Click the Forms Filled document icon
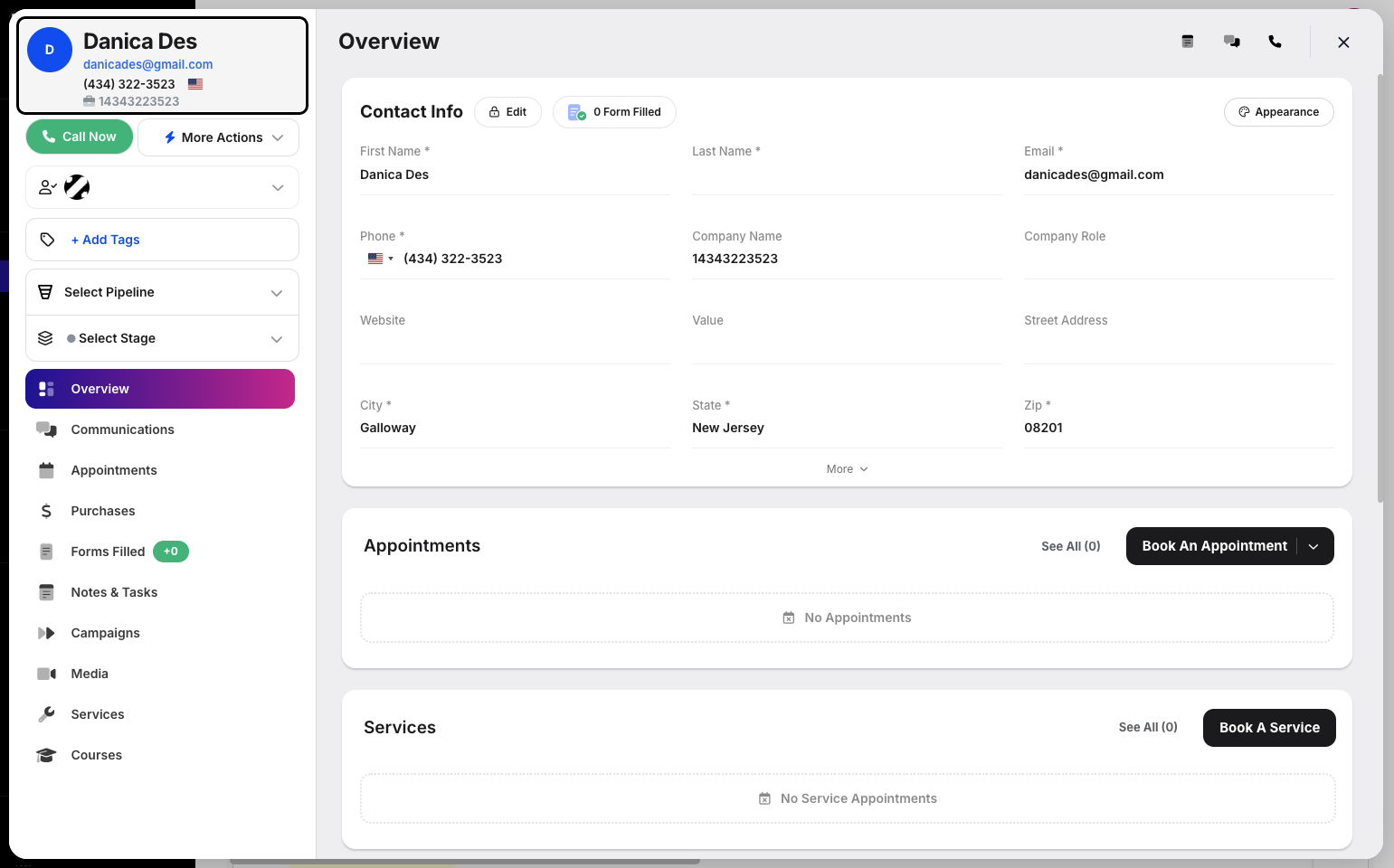This screenshot has width=1394, height=868. 46,552
